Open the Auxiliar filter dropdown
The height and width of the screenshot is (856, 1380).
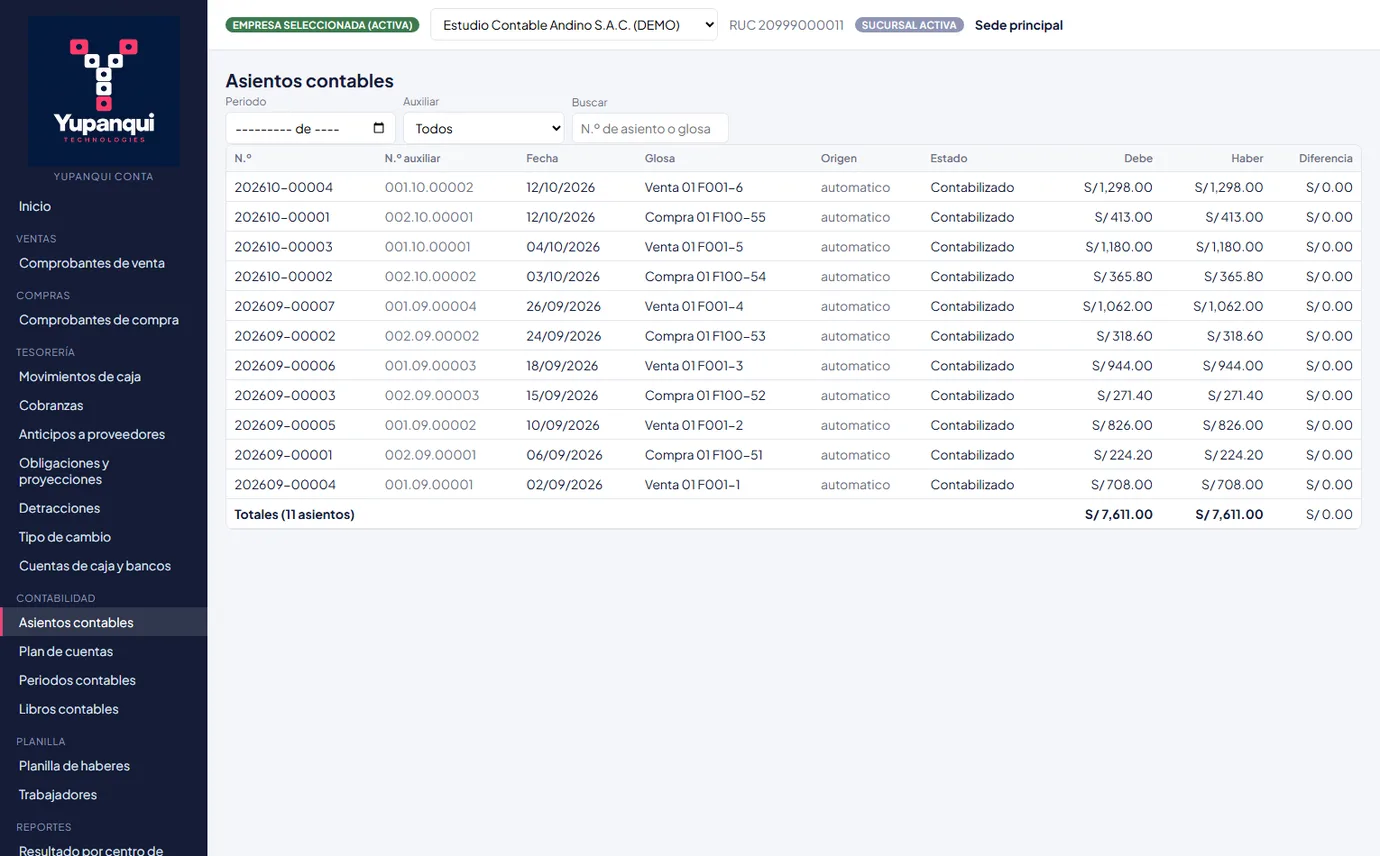[484, 128]
